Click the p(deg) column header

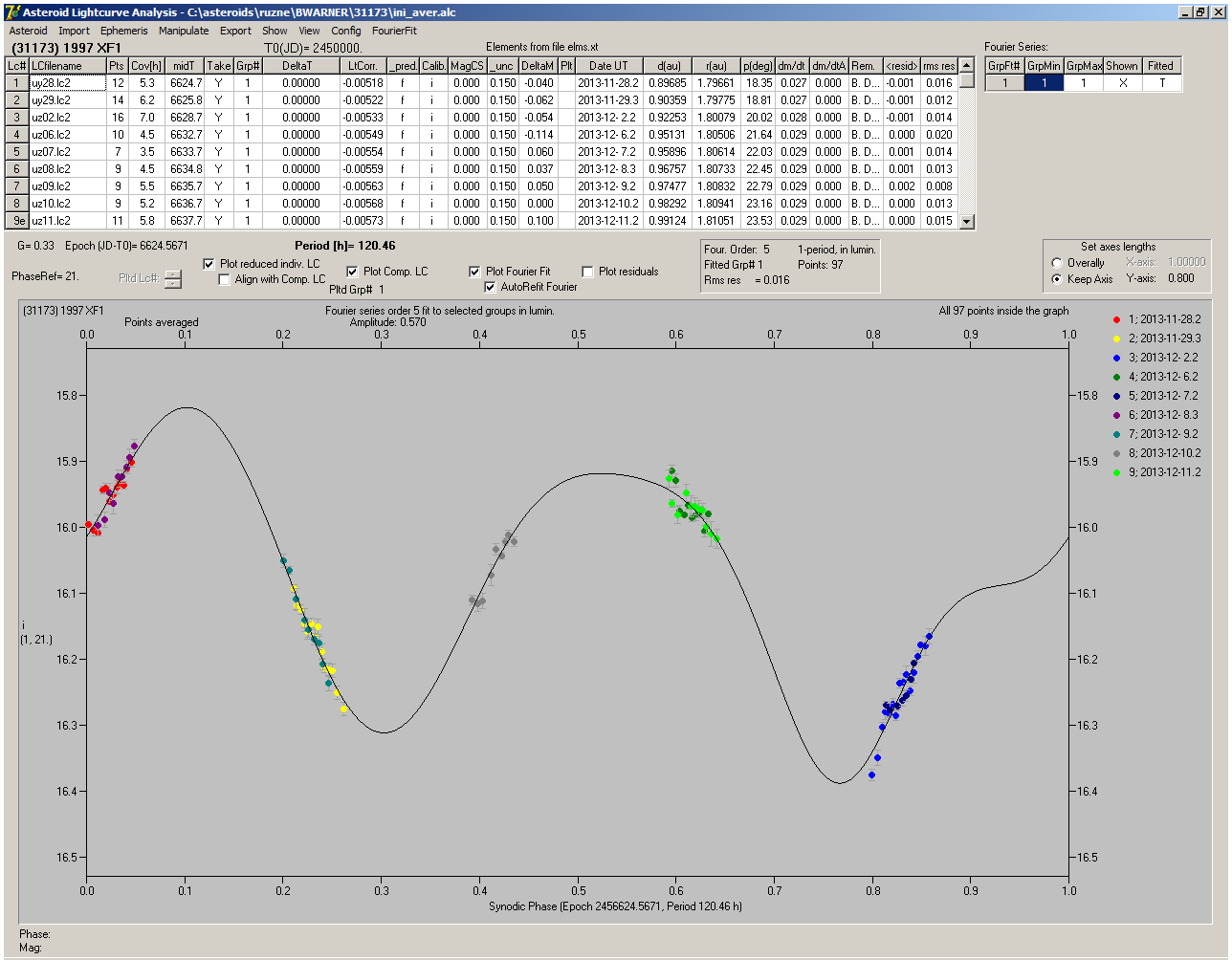759,66
